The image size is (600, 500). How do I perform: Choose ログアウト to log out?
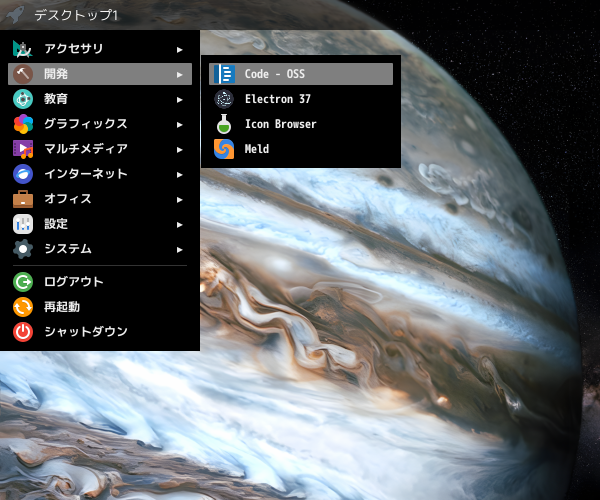point(100,282)
